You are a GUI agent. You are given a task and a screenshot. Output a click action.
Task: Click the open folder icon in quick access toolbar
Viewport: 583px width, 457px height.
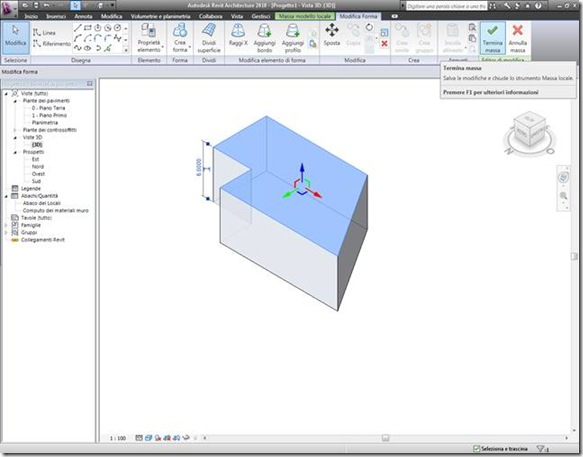[x=25, y=6]
